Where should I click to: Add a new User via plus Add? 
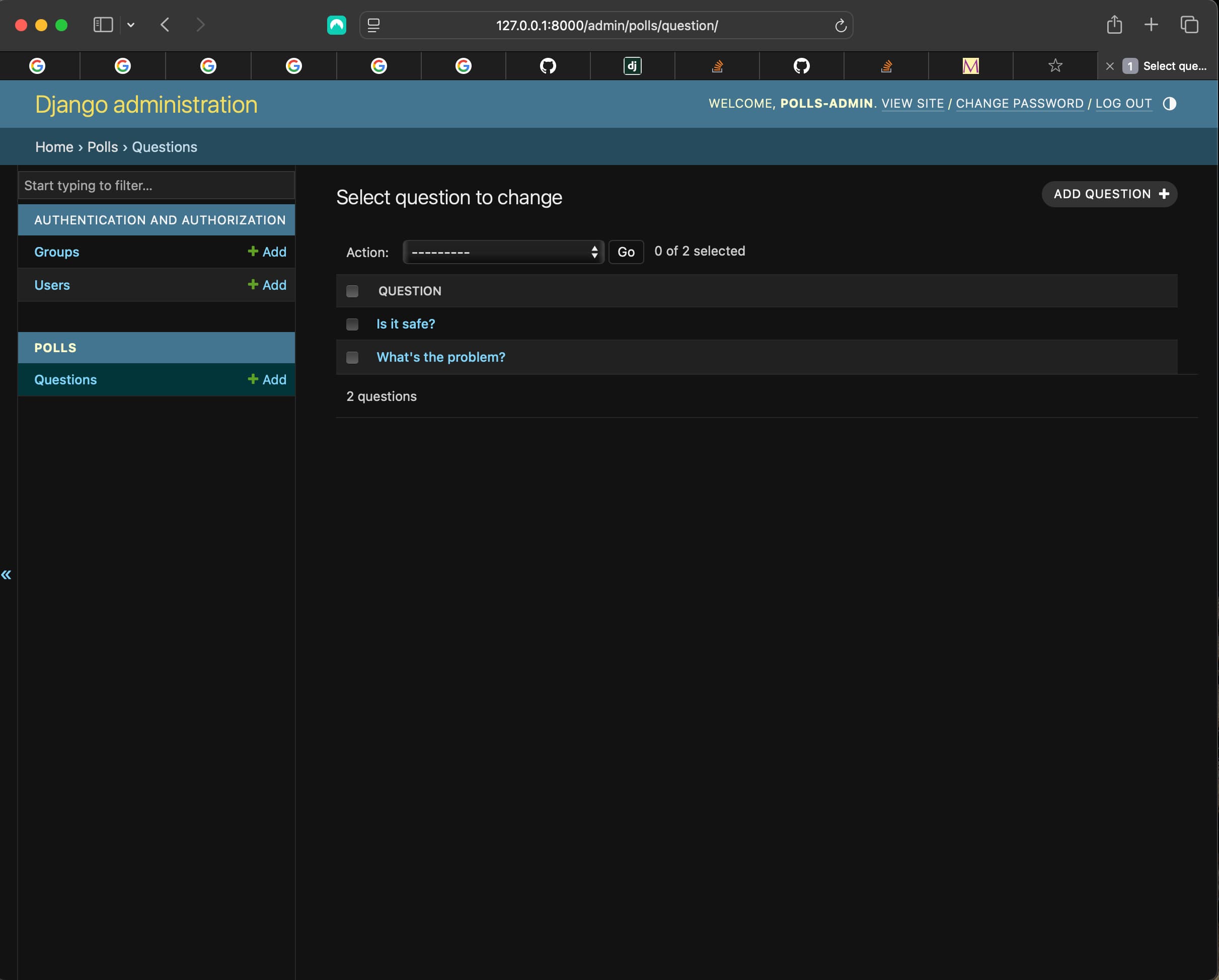pyautogui.click(x=267, y=285)
